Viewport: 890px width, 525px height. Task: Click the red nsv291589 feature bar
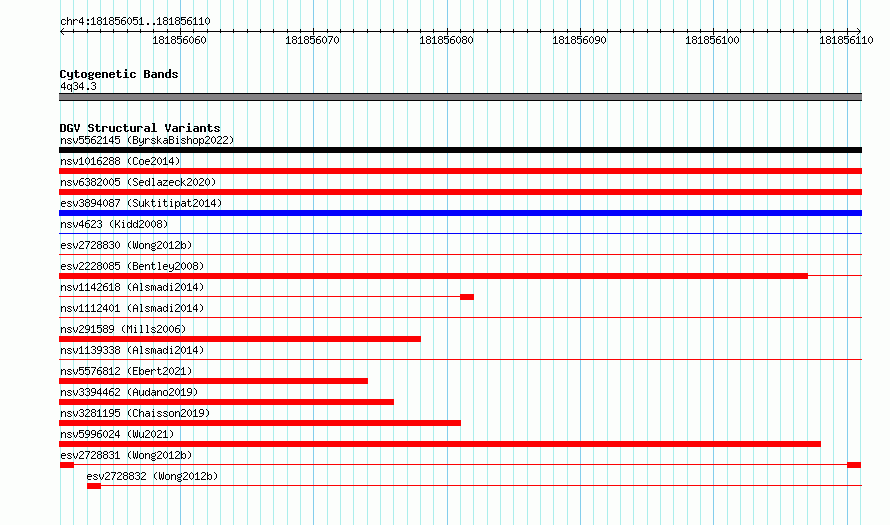coord(240,339)
